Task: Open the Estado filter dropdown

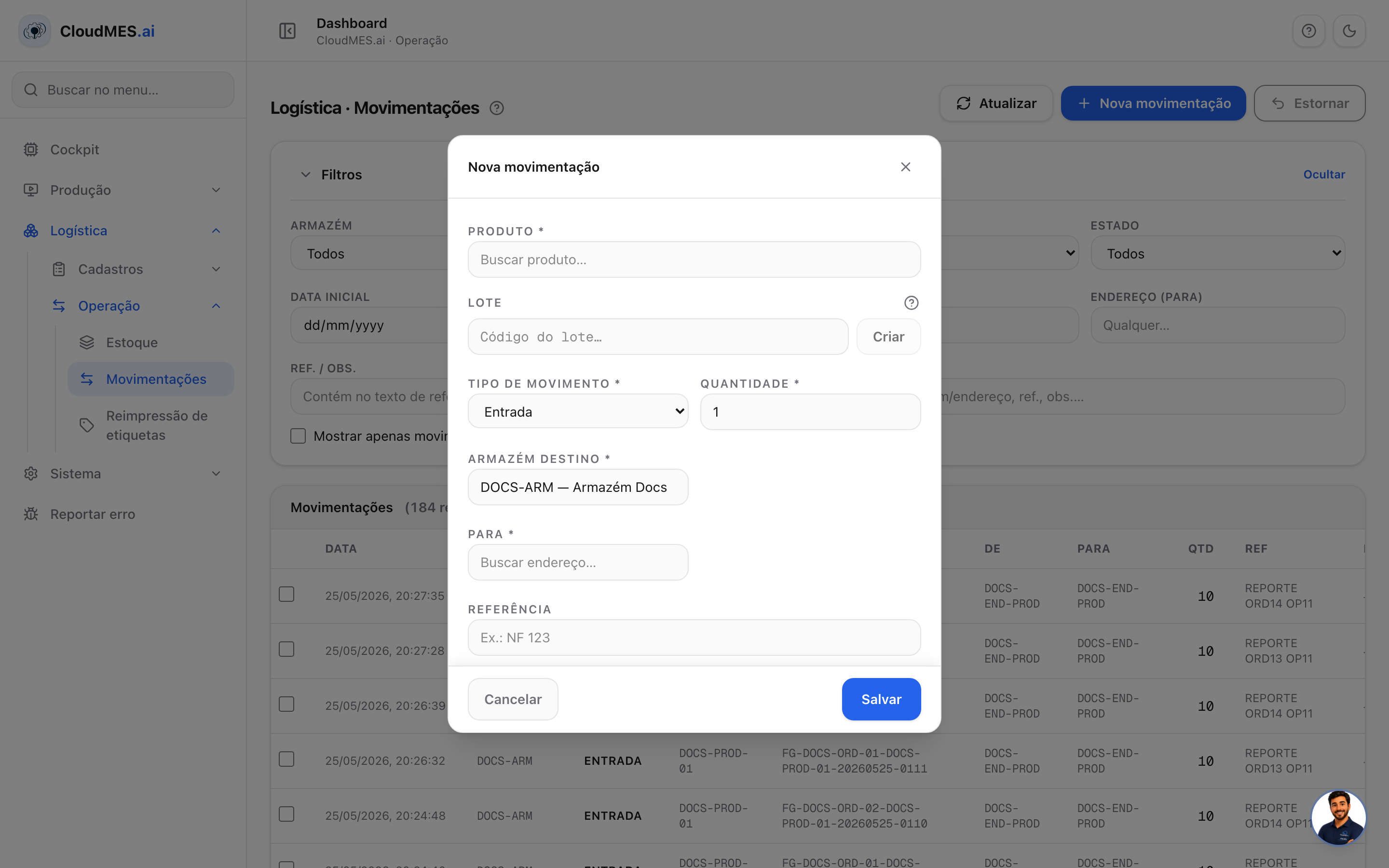Action: click(x=1218, y=253)
